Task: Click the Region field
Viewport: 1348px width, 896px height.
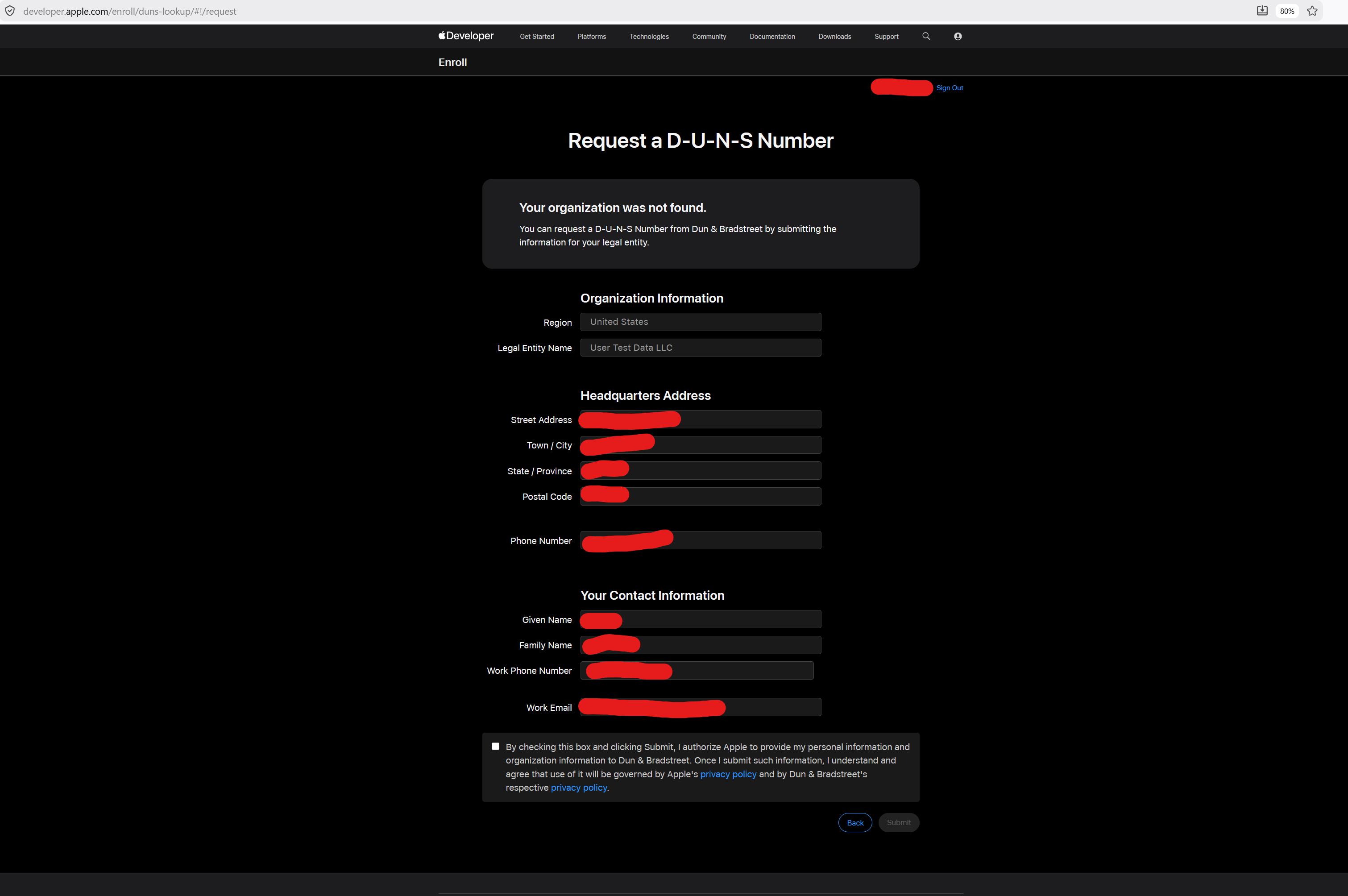Action: (701, 322)
